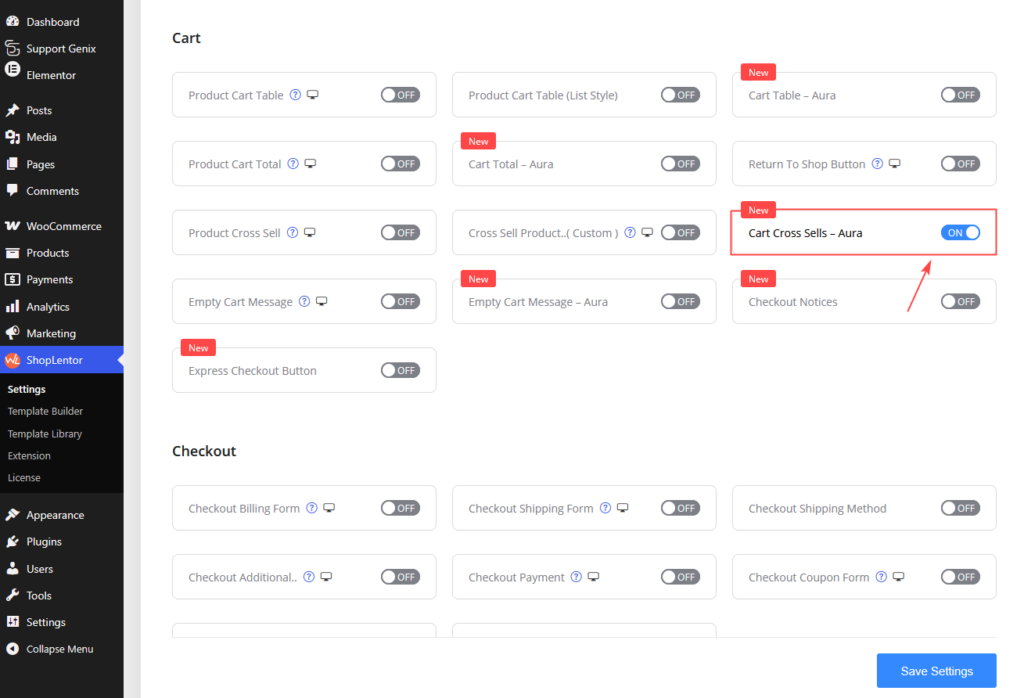
Task: Click the WooCommerce icon in sidebar
Action: (x=12, y=226)
